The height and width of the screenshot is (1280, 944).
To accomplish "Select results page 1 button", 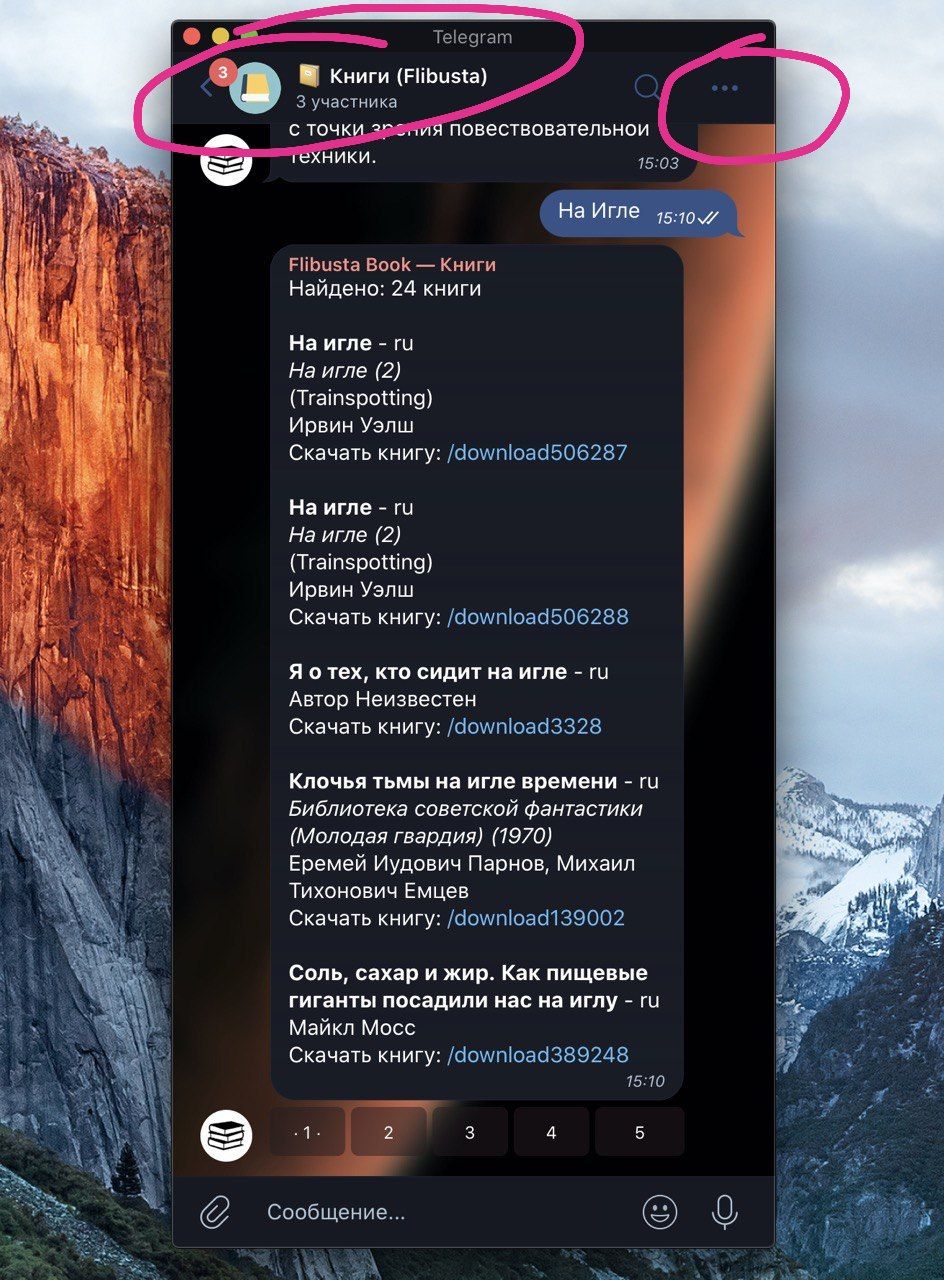I will point(307,1132).
